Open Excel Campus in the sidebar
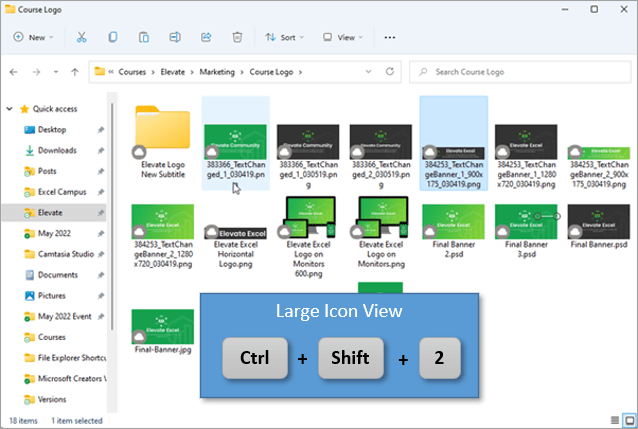The height and width of the screenshot is (429, 638). (64, 191)
